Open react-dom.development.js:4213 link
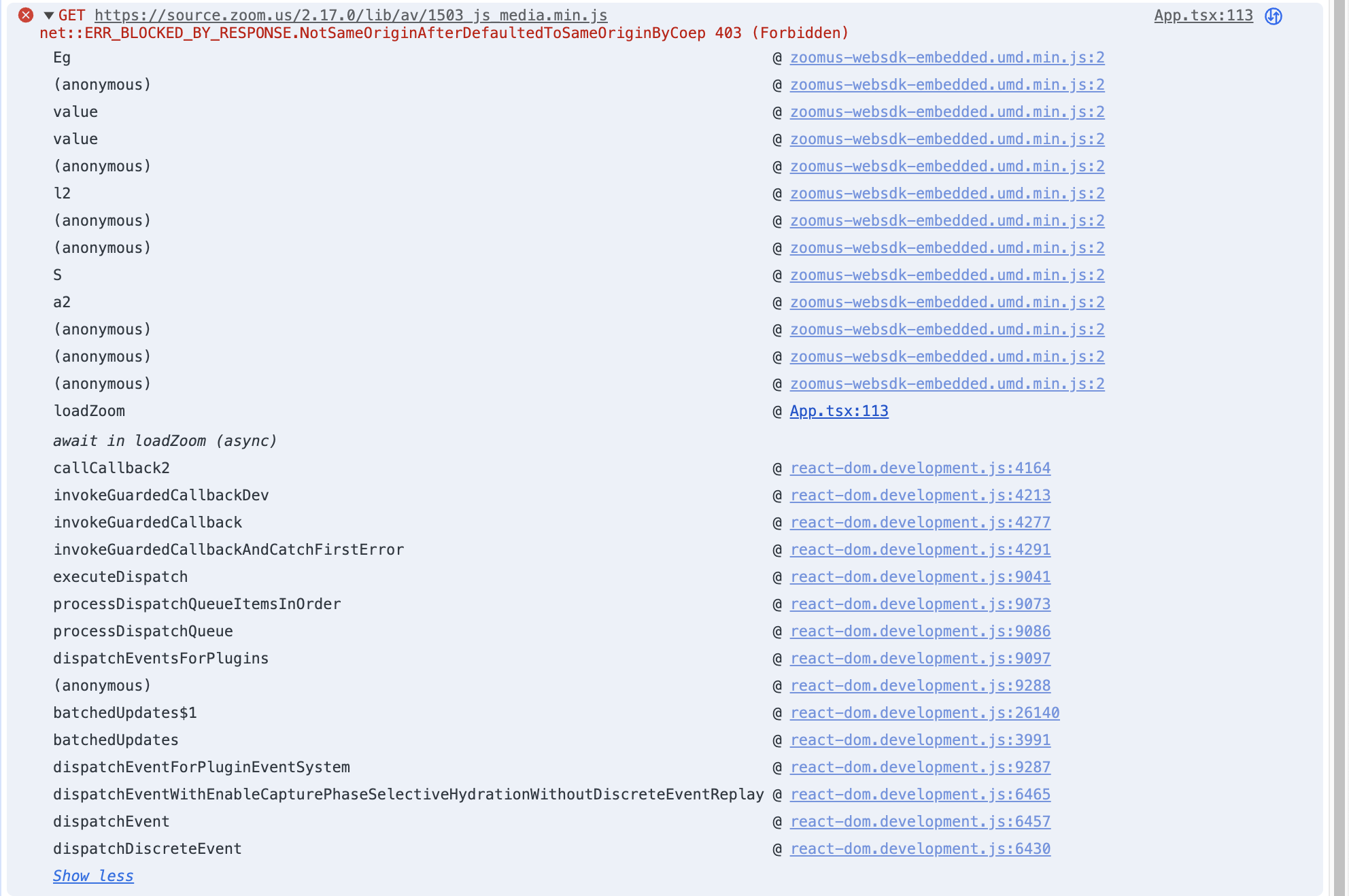Image resolution: width=1349 pixels, height=896 pixels. 920,495
